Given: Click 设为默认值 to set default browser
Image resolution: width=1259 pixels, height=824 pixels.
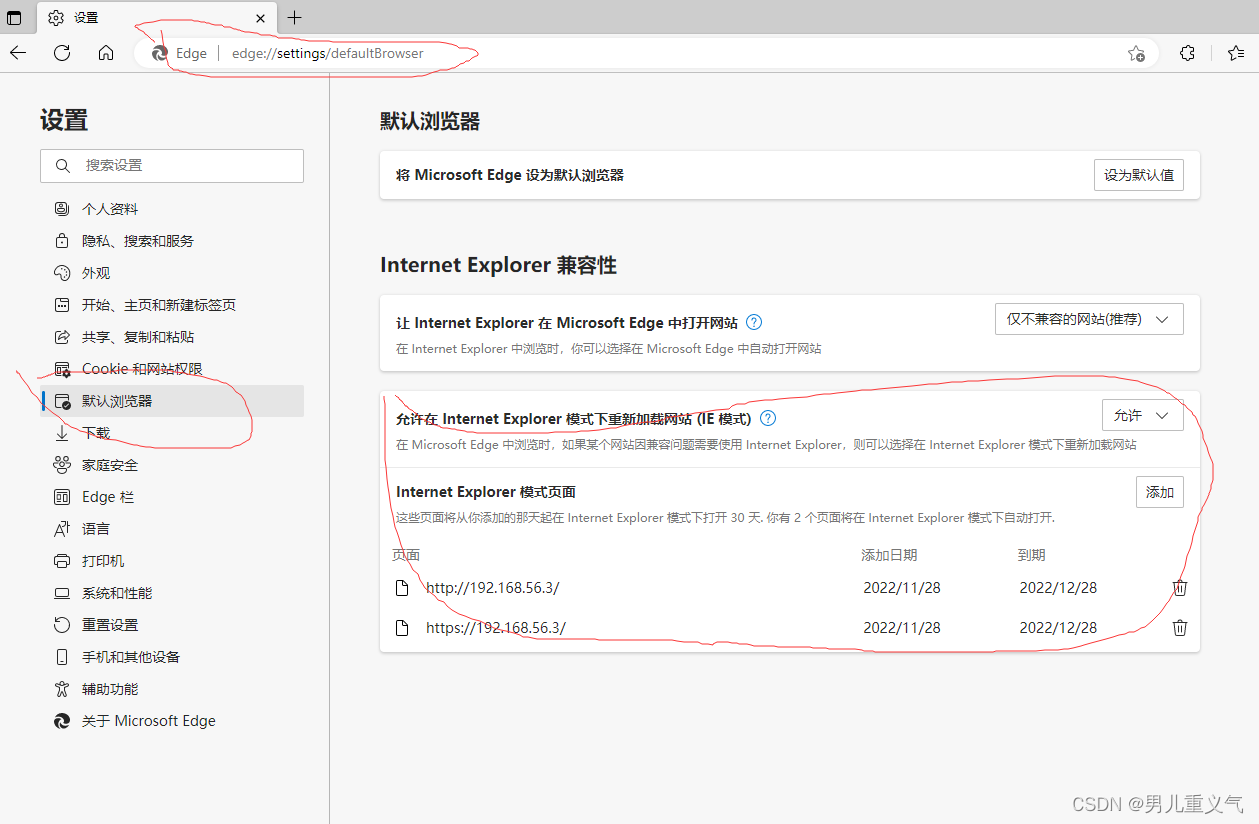Looking at the screenshot, I should coord(1138,174).
